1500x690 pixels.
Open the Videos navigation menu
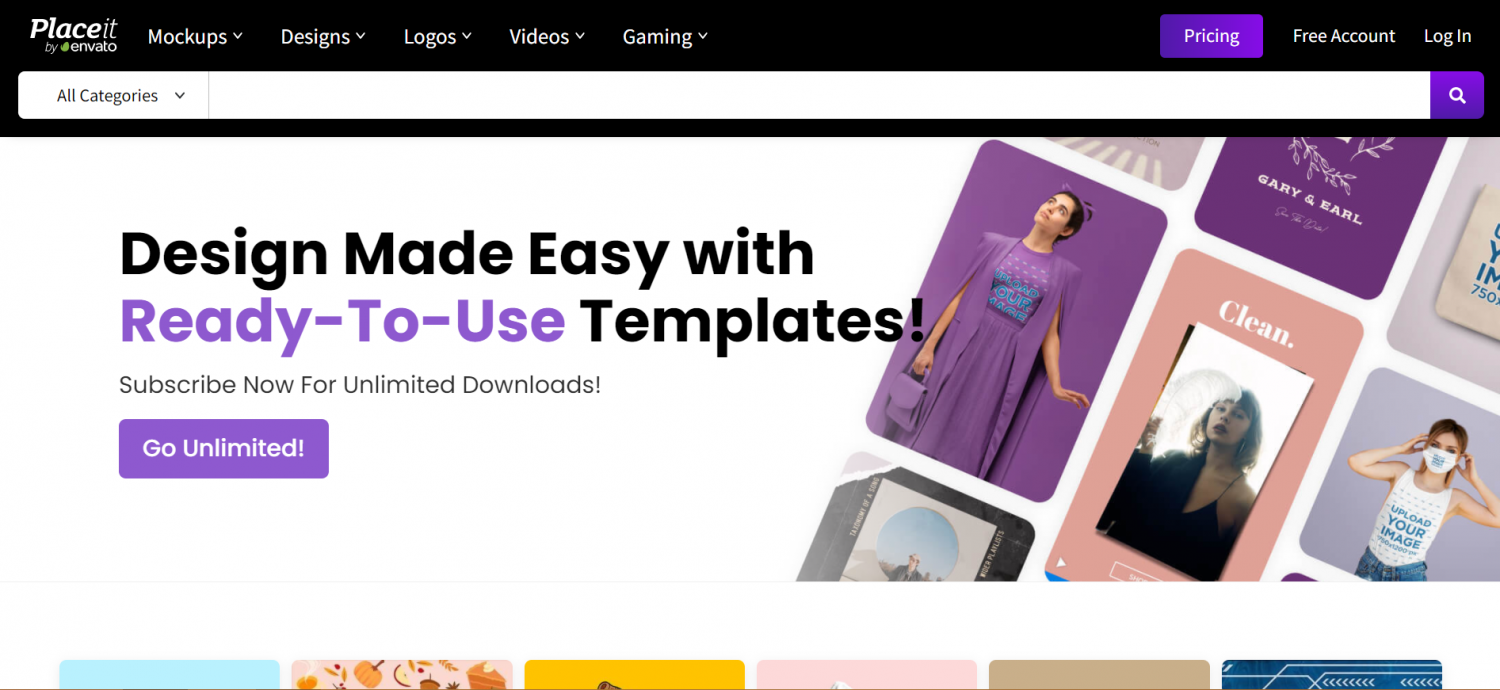[547, 37]
